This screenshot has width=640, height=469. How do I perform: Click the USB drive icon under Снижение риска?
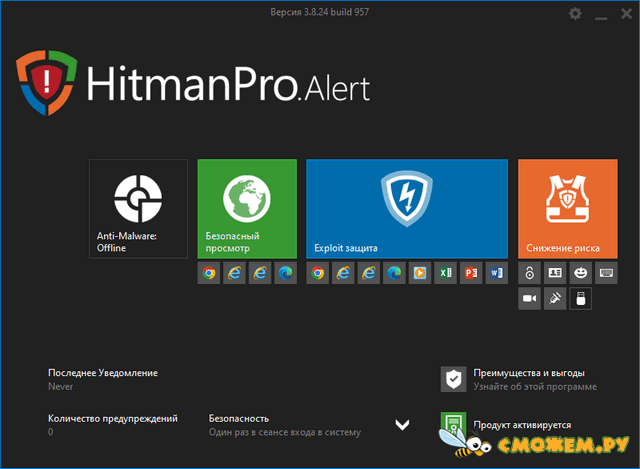pyautogui.click(x=580, y=299)
